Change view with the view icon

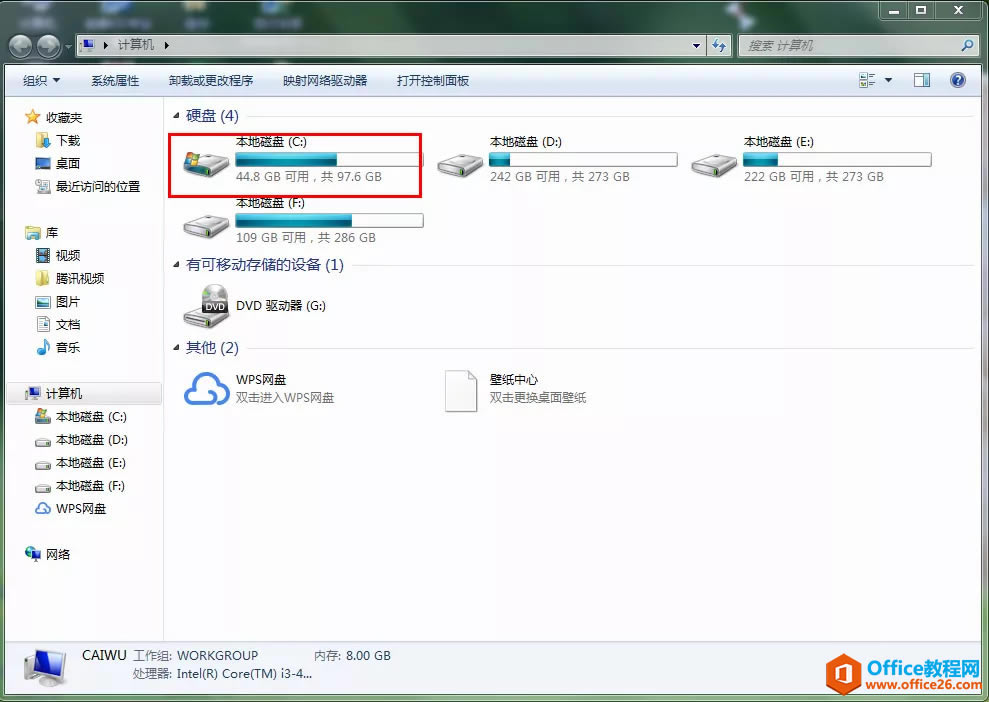(x=867, y=80)
